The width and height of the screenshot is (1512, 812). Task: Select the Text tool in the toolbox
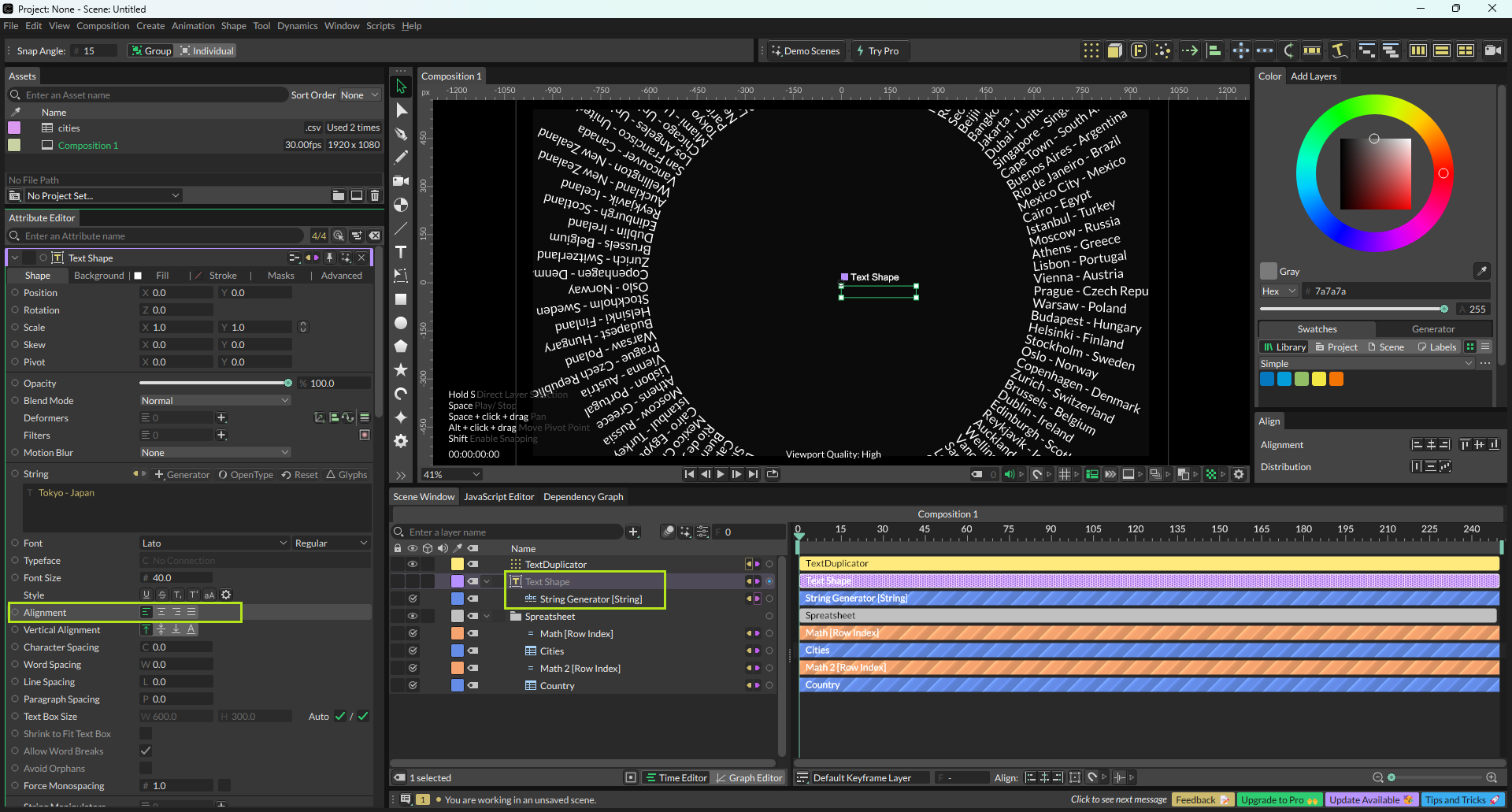(401, 252)
